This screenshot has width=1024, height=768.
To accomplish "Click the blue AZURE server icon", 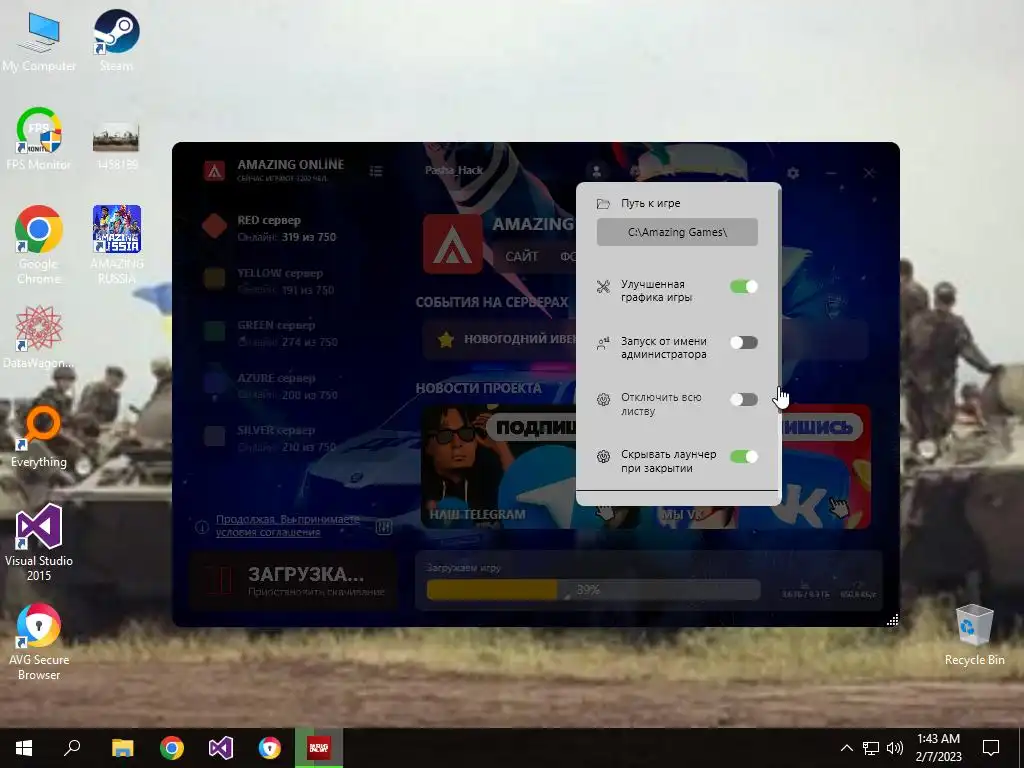I will coord(214,383).
